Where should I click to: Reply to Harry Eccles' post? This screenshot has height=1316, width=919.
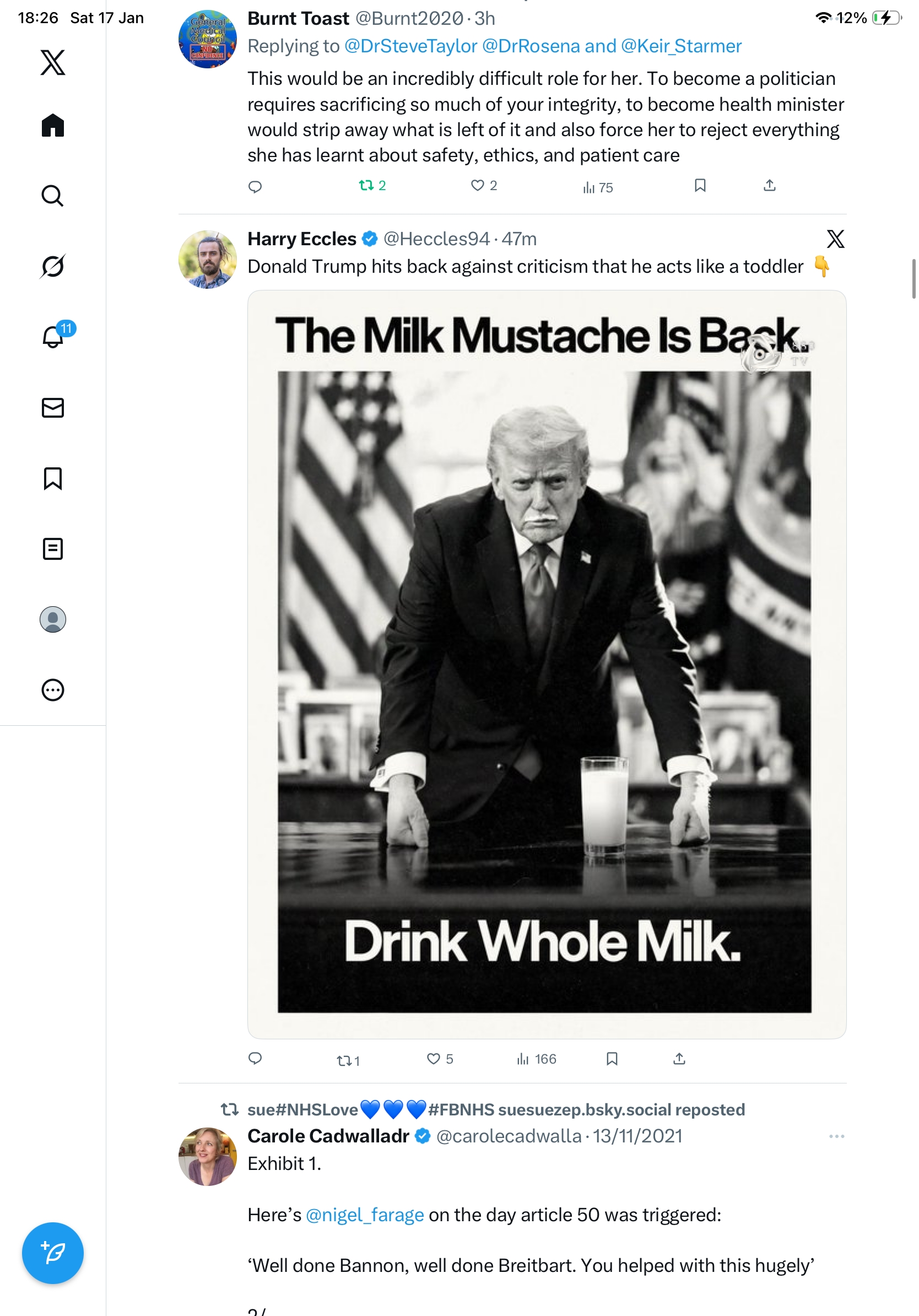coord(255,1059)
